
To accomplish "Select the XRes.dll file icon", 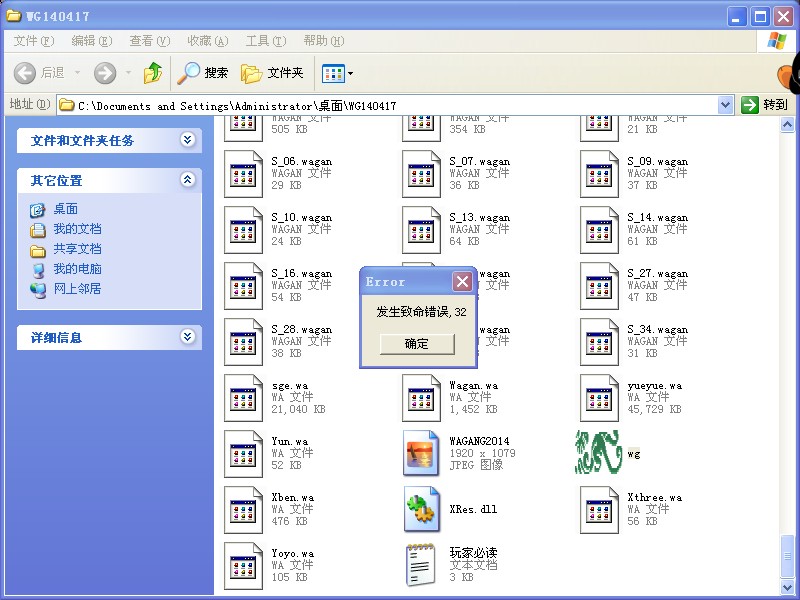I will point(421,510).
